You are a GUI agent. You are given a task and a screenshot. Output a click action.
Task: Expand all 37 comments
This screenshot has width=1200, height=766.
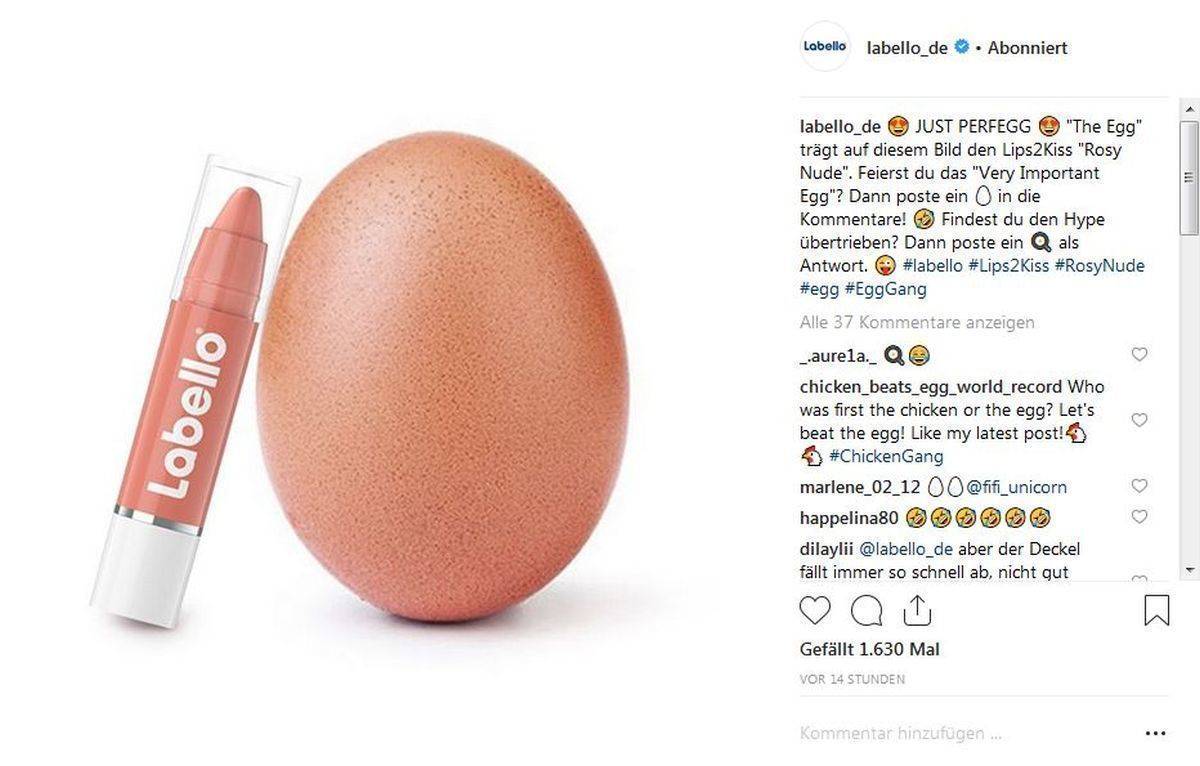click(916, 322)
